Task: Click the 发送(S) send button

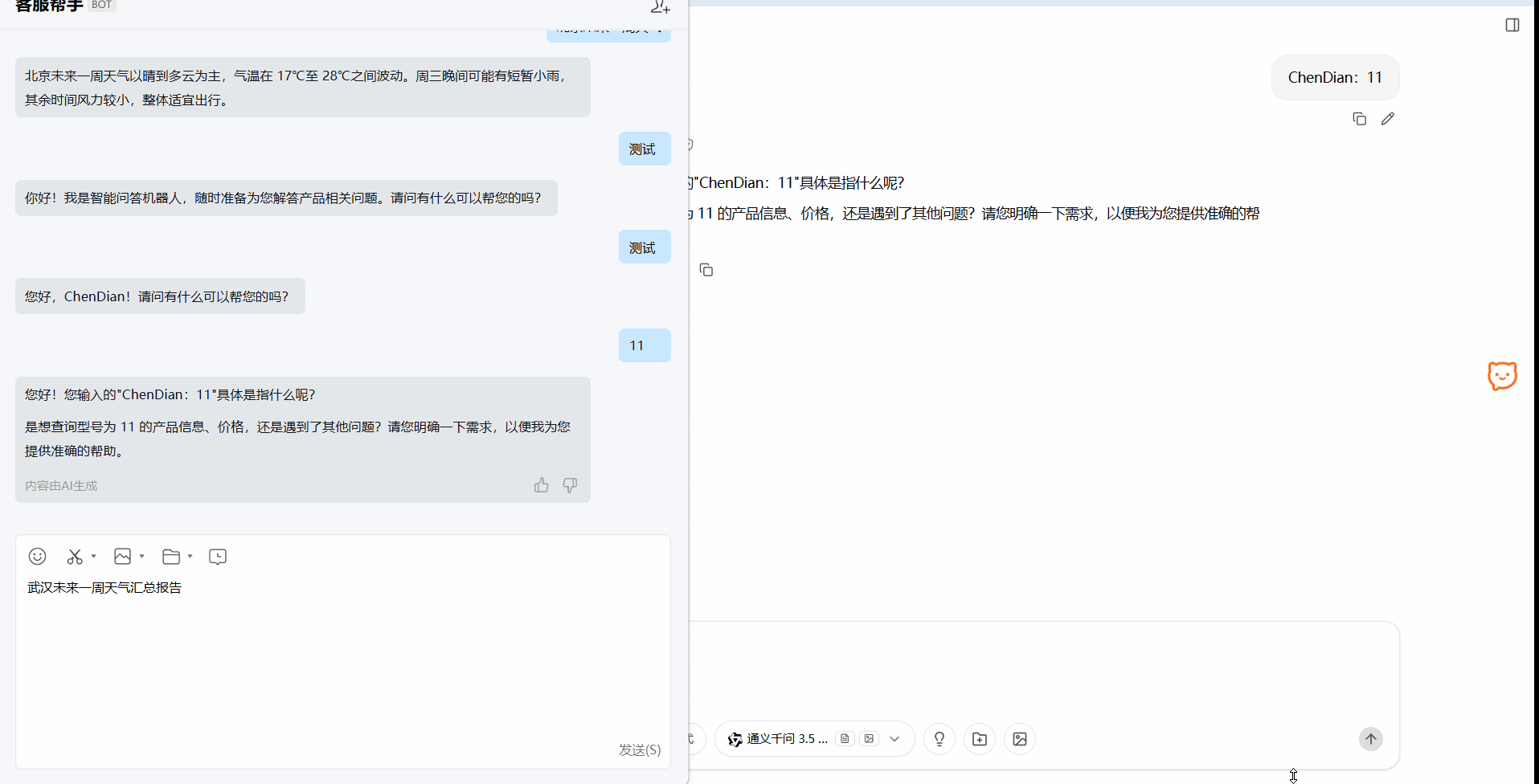Action: pyautogui.click(x=639, y=749)
